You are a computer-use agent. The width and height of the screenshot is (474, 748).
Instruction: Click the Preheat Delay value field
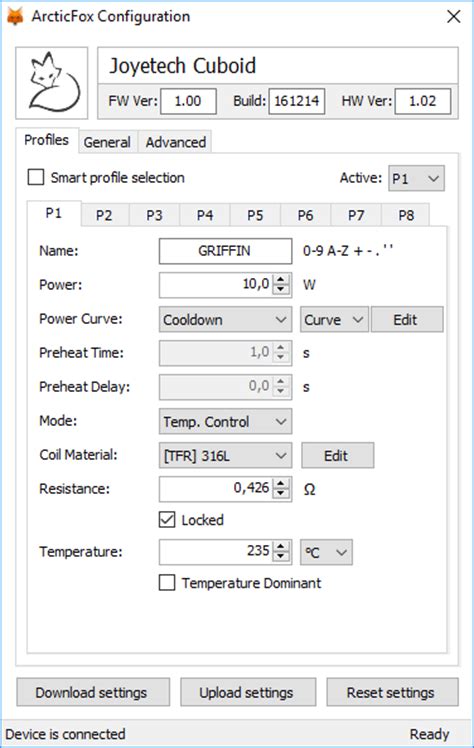[216, 387]
